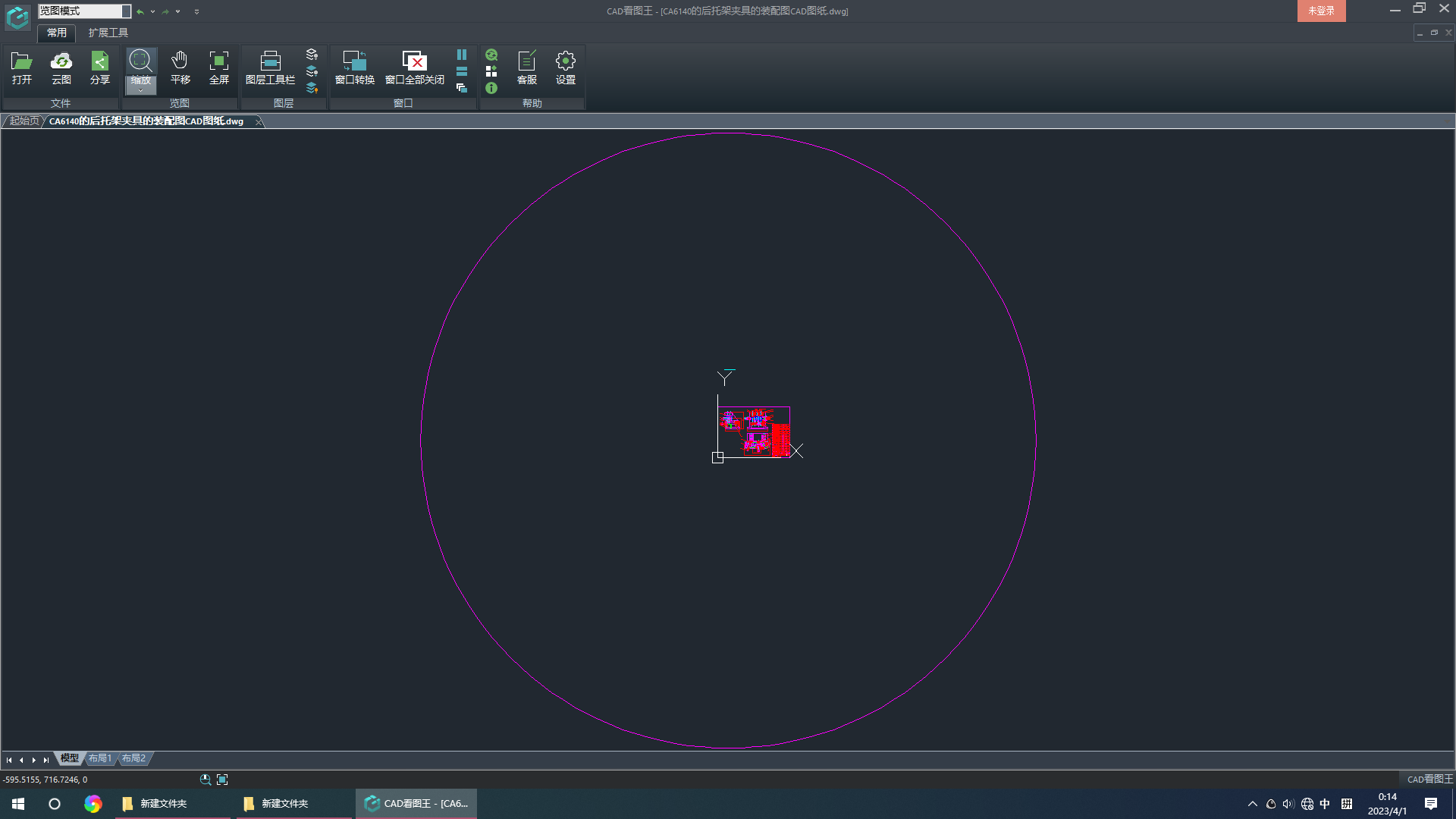1456x819 pixels.
Task: Click the top small layer icon
Action: coord(312,55)
